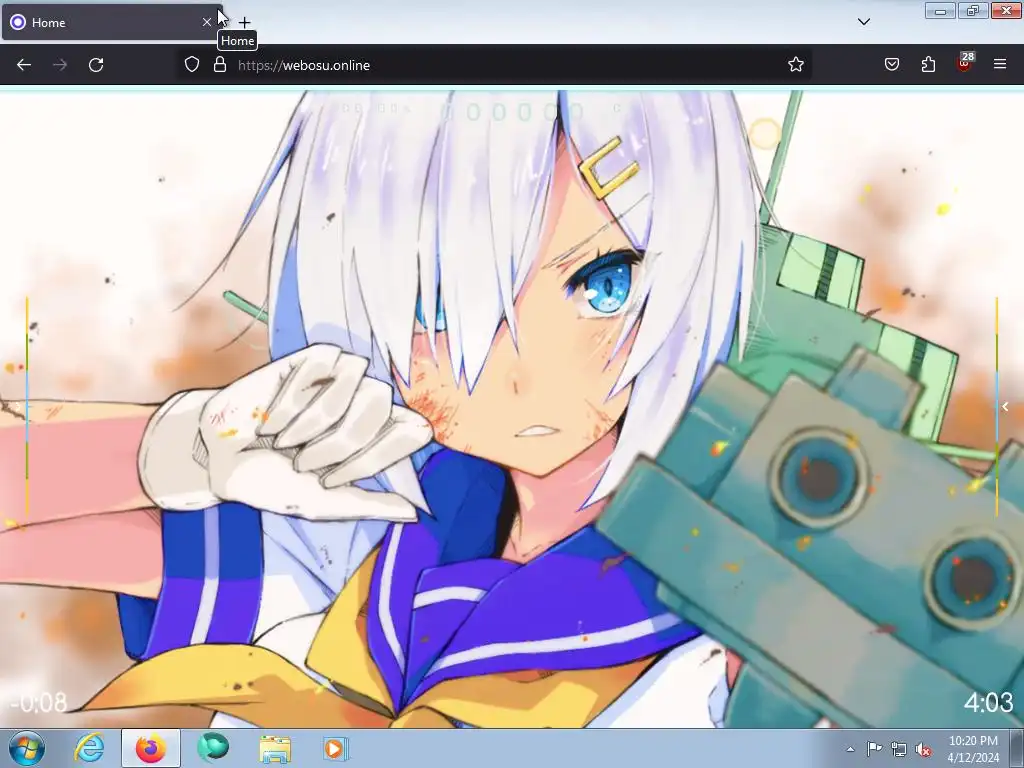Bookmark this page with the star
Viewport: 1024px width, 768px height.
(795, 65)
